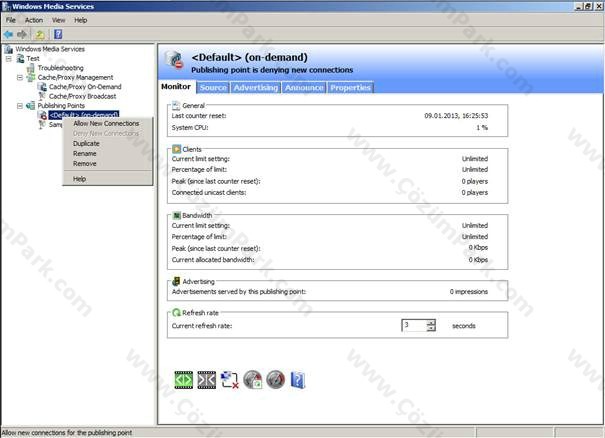Open the View menu
605x438 pixels.
pyautogui.click(x=59, y=20)
